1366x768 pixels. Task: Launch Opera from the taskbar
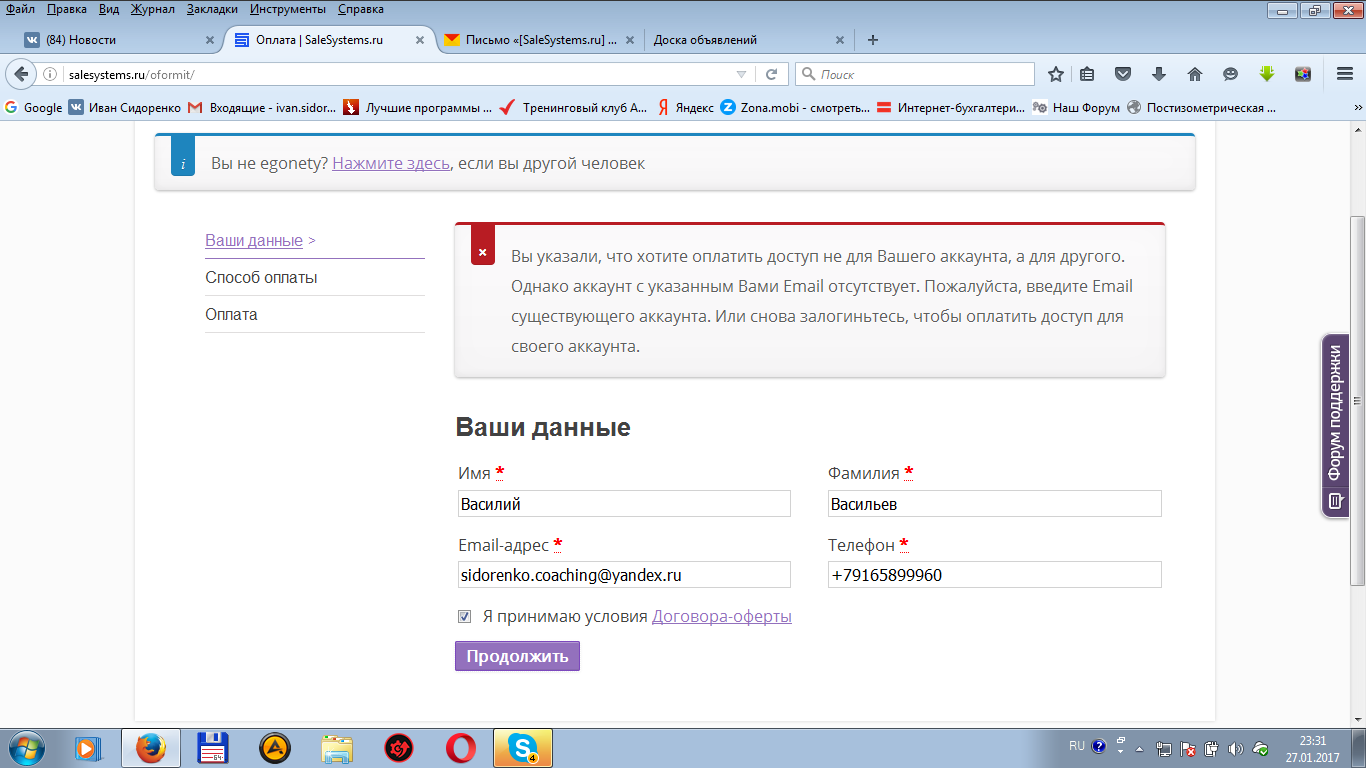click(x=461, y=747)
